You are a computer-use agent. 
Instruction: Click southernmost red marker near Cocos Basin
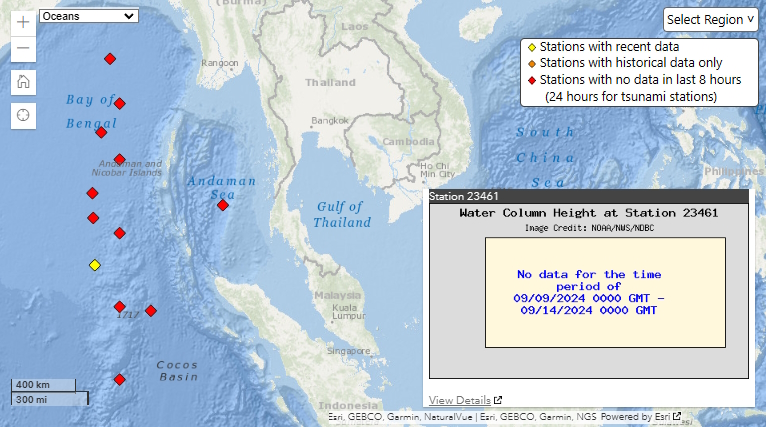click(120, 380)
